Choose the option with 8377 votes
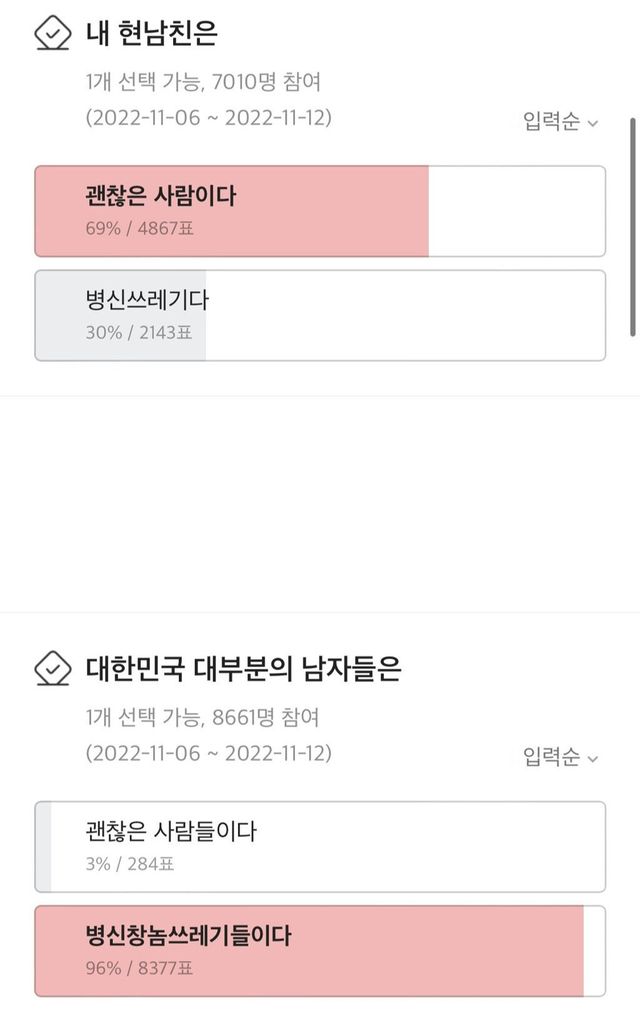 click(x=320, y=951)
